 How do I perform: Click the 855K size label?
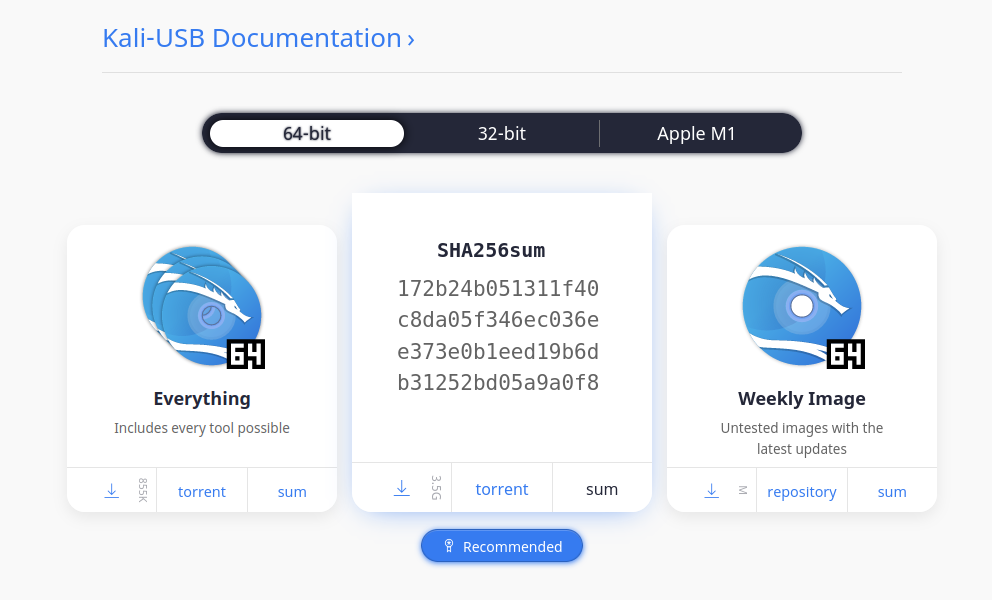tap(143, 491)
